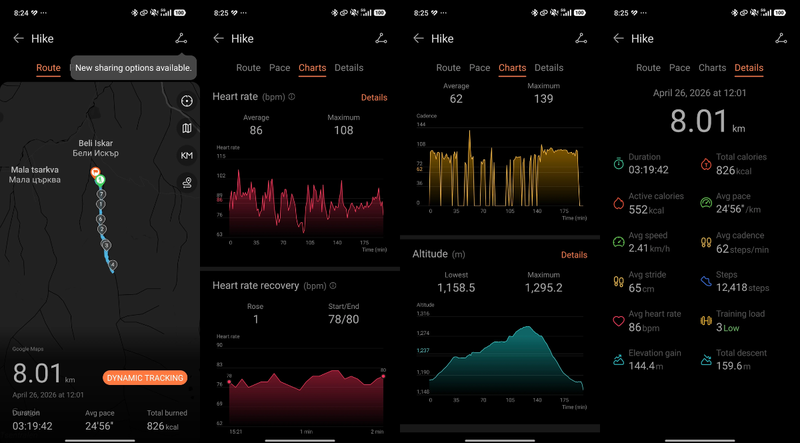Tap the back arrow on the Route map screen
800x443 pixels.
18,38
